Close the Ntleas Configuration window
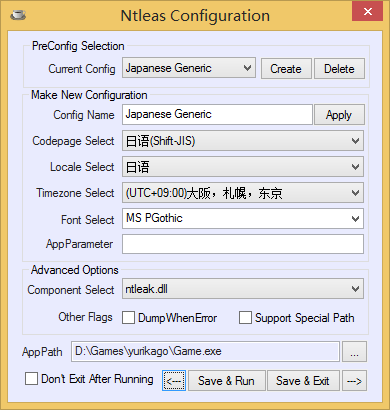The height and width of the screenshot is (410, 390). click(368, 12)
